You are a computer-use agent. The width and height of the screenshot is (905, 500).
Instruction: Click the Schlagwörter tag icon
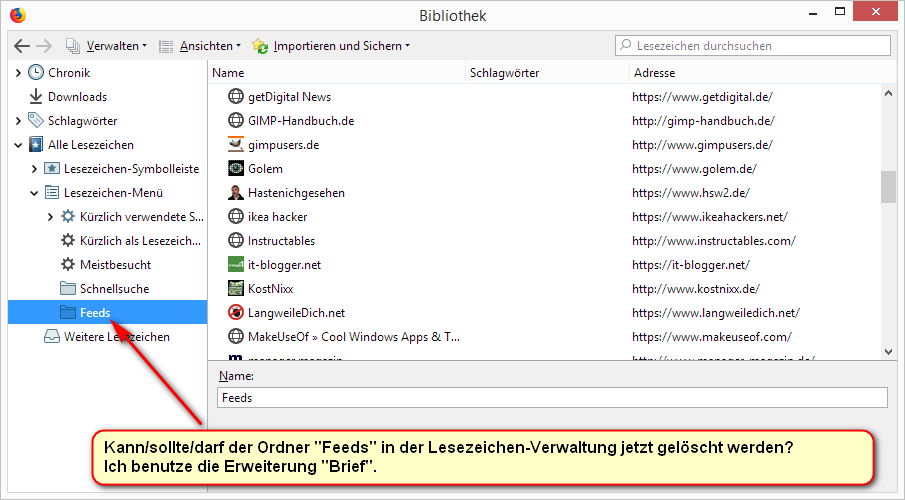tap(36, 120)
